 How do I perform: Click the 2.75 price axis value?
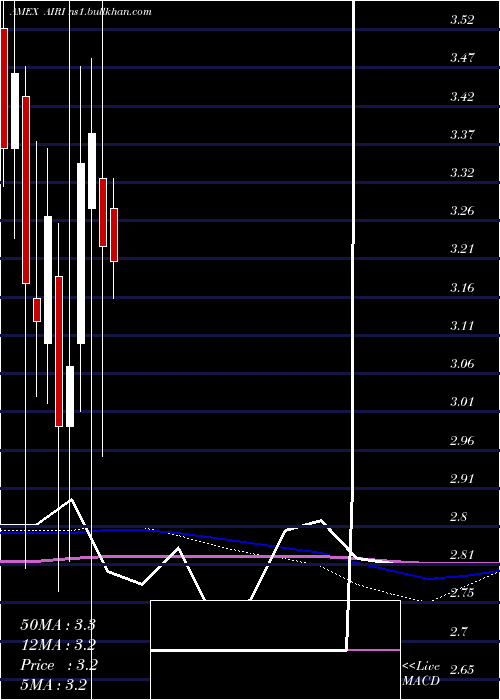(462, 593)
